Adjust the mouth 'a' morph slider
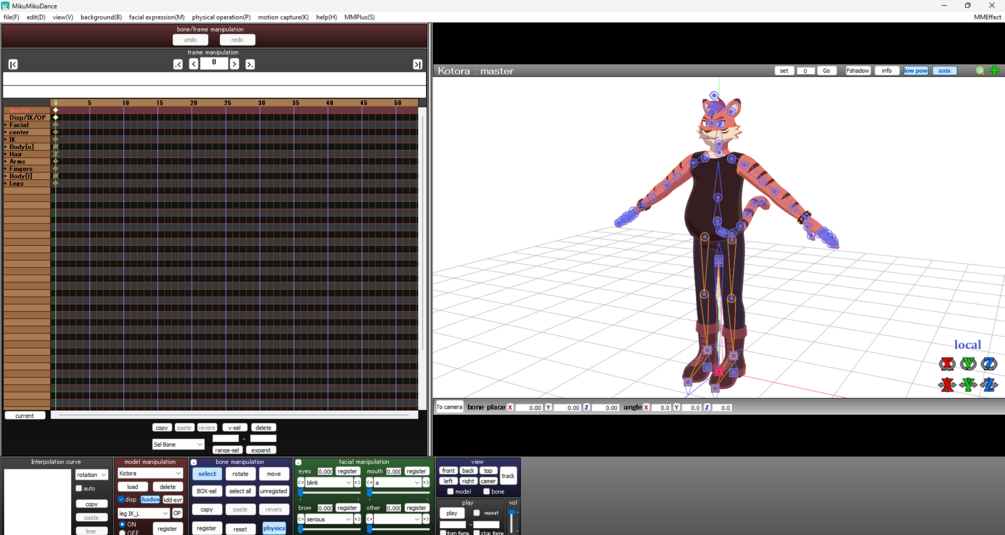Screen dimensions: 1005x535 click(x=397, y=493)
